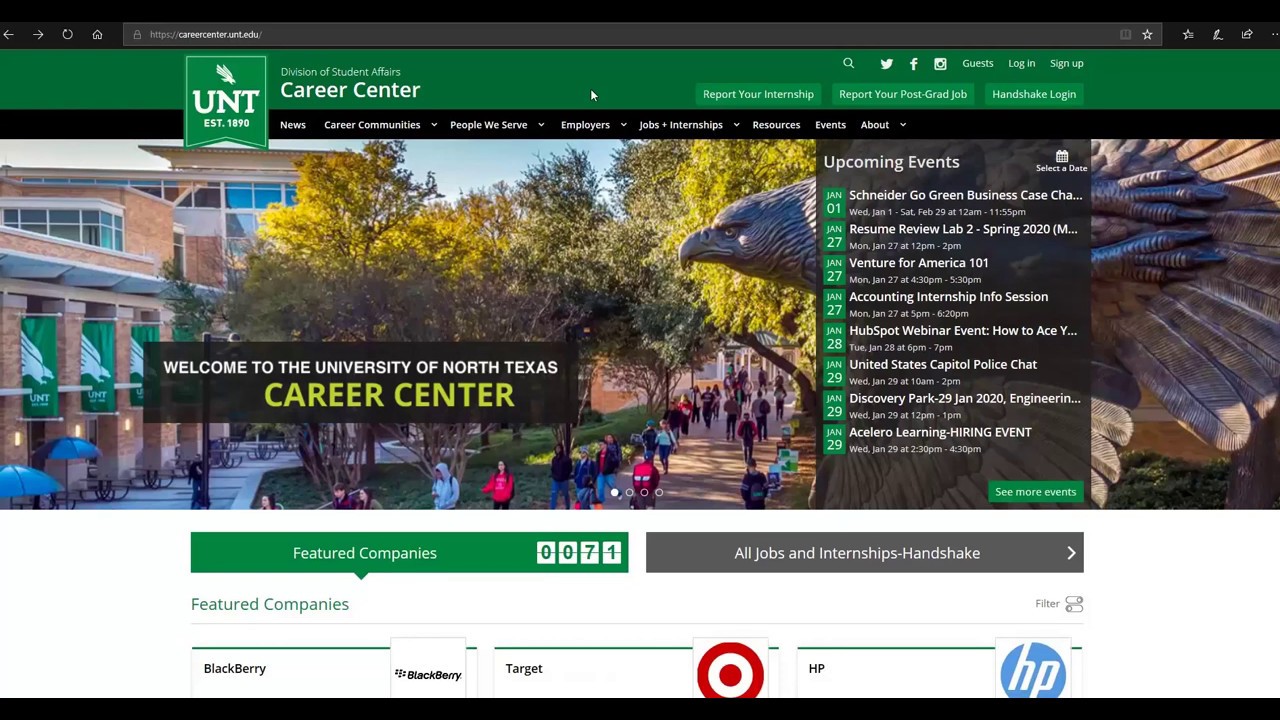Image resolution: width=1280 pixels, height=720 pixels.
Task: Click the Division of Student Affairs text
Action: (x=340, y=72)
